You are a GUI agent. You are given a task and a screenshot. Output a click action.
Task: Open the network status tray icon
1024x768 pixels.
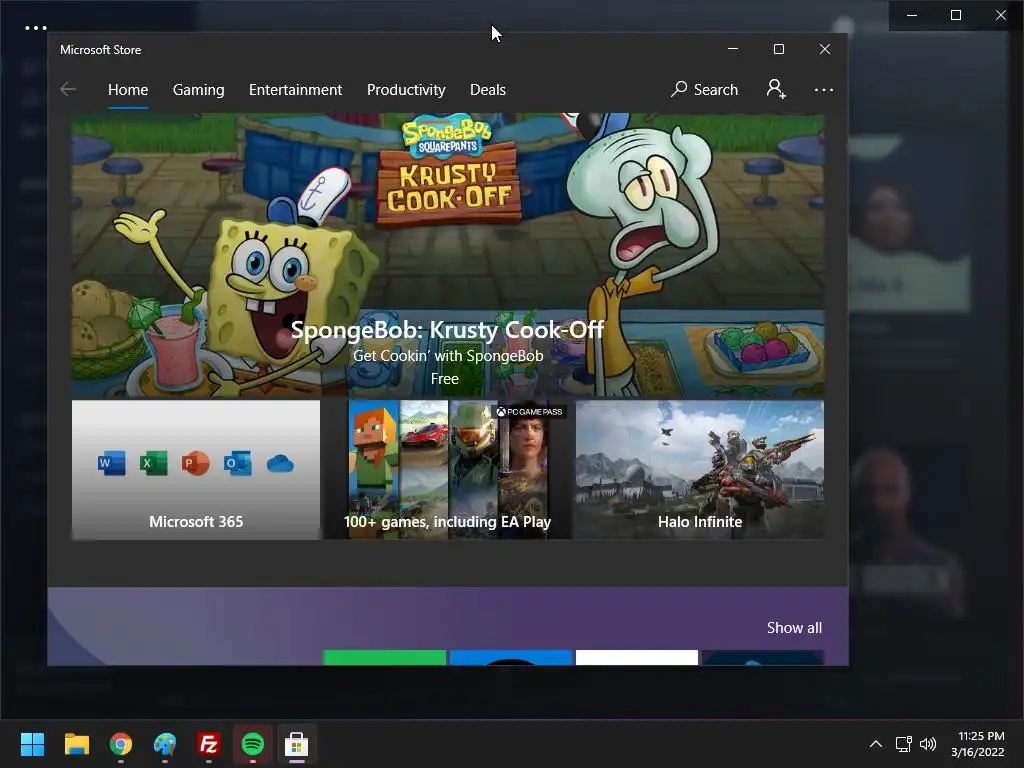point(903,744)
